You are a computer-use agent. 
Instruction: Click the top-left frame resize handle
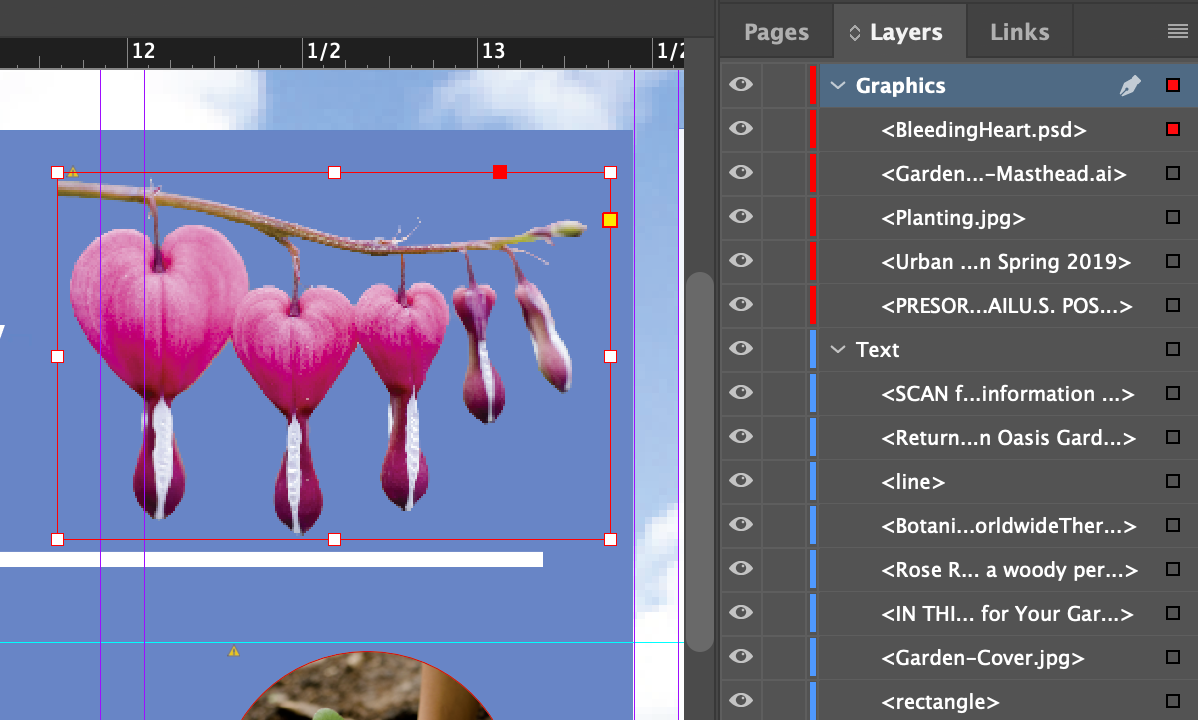pos(57,173)
